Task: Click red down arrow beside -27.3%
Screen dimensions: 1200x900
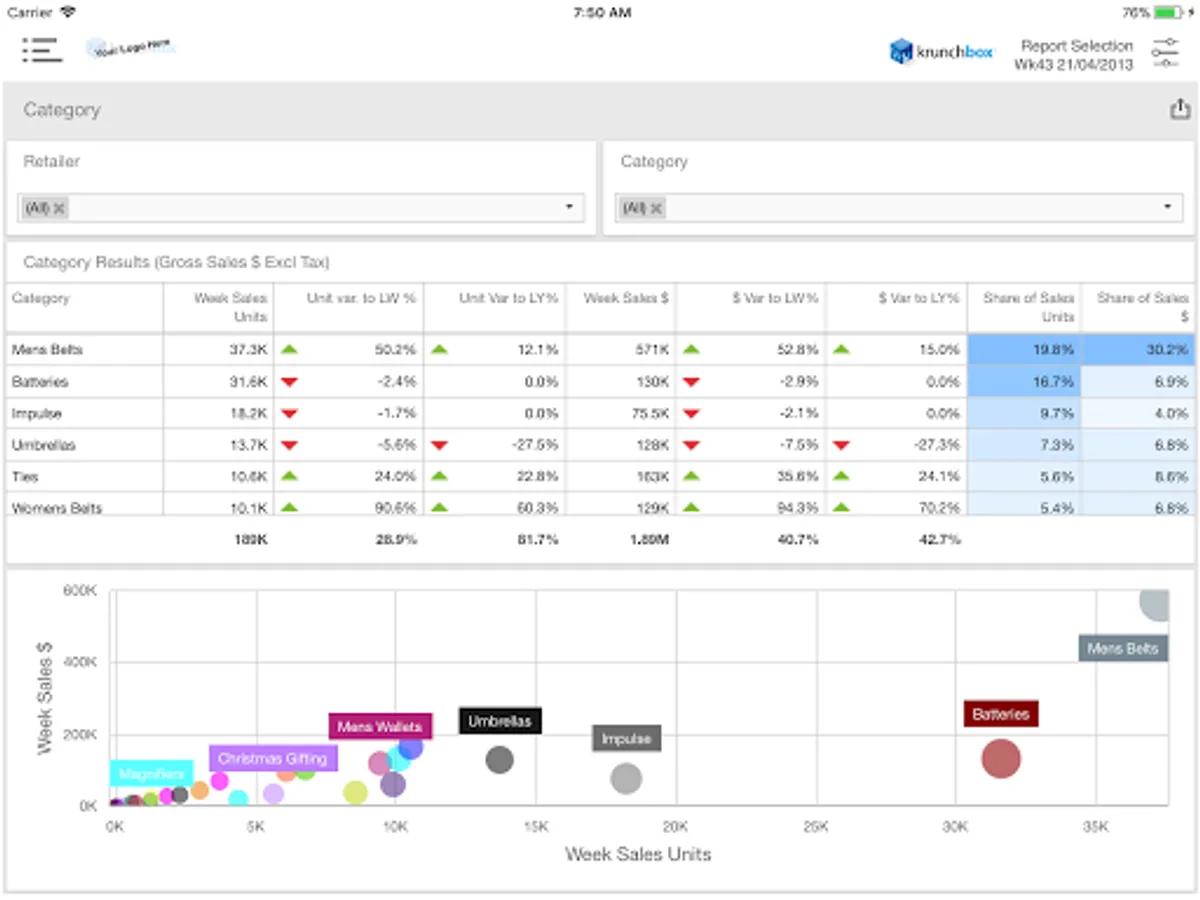Action: pos(841,446)
